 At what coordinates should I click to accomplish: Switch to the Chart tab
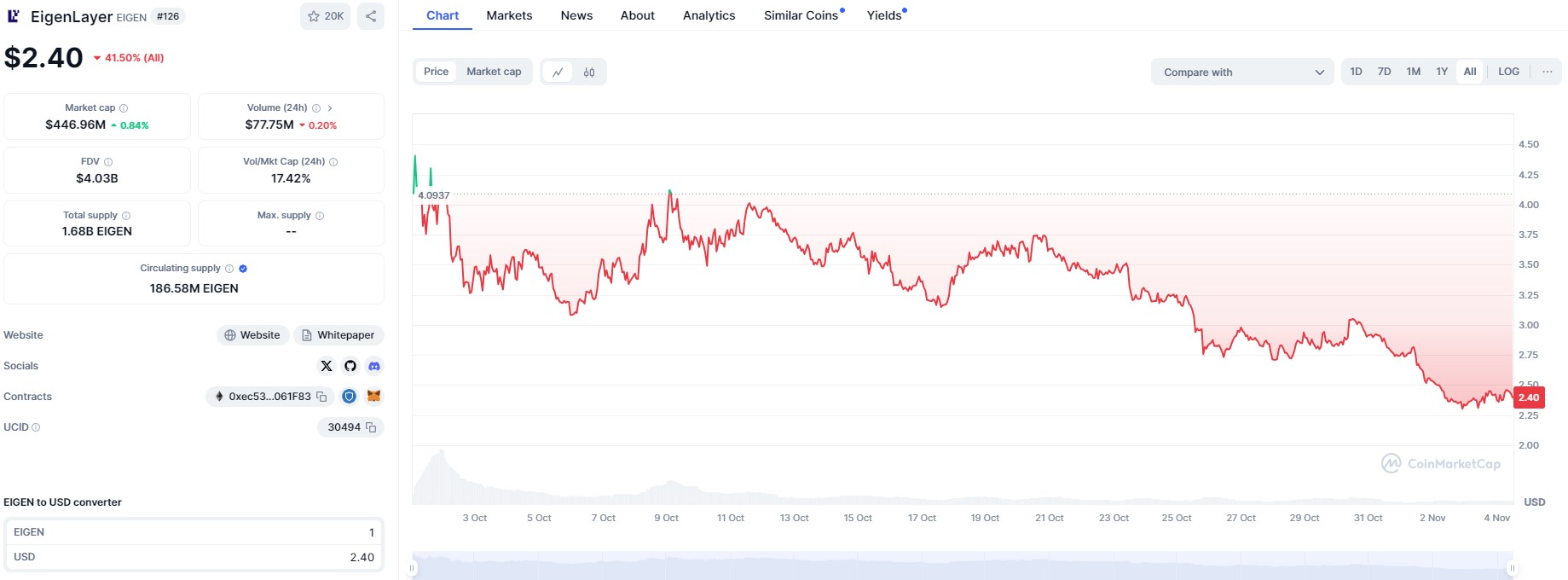pyautogui.click(x=443, y=15)
